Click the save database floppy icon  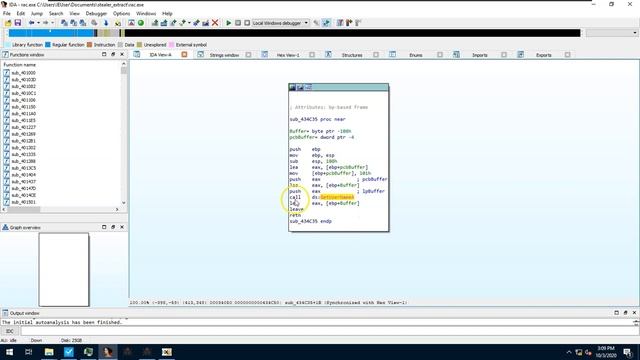tap(18, 23)
